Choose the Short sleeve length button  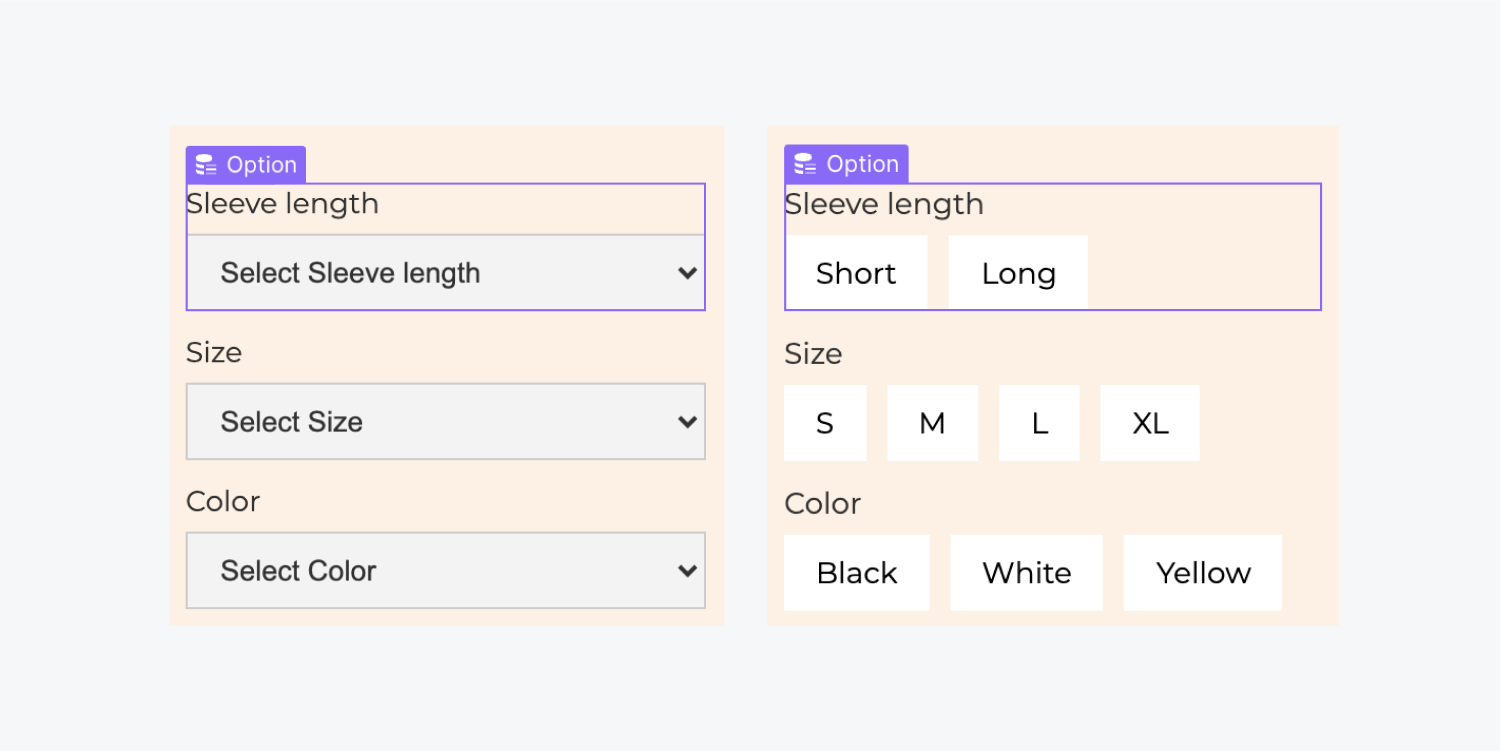(x=856, y=273)
